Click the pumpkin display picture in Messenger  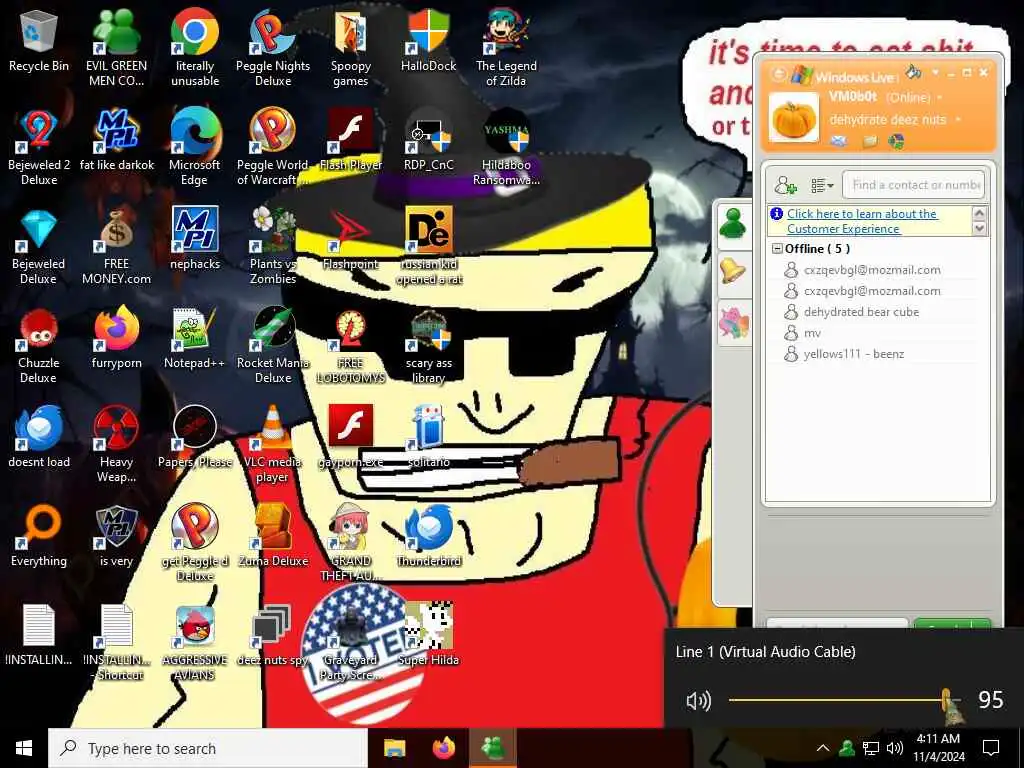(793, 118)
